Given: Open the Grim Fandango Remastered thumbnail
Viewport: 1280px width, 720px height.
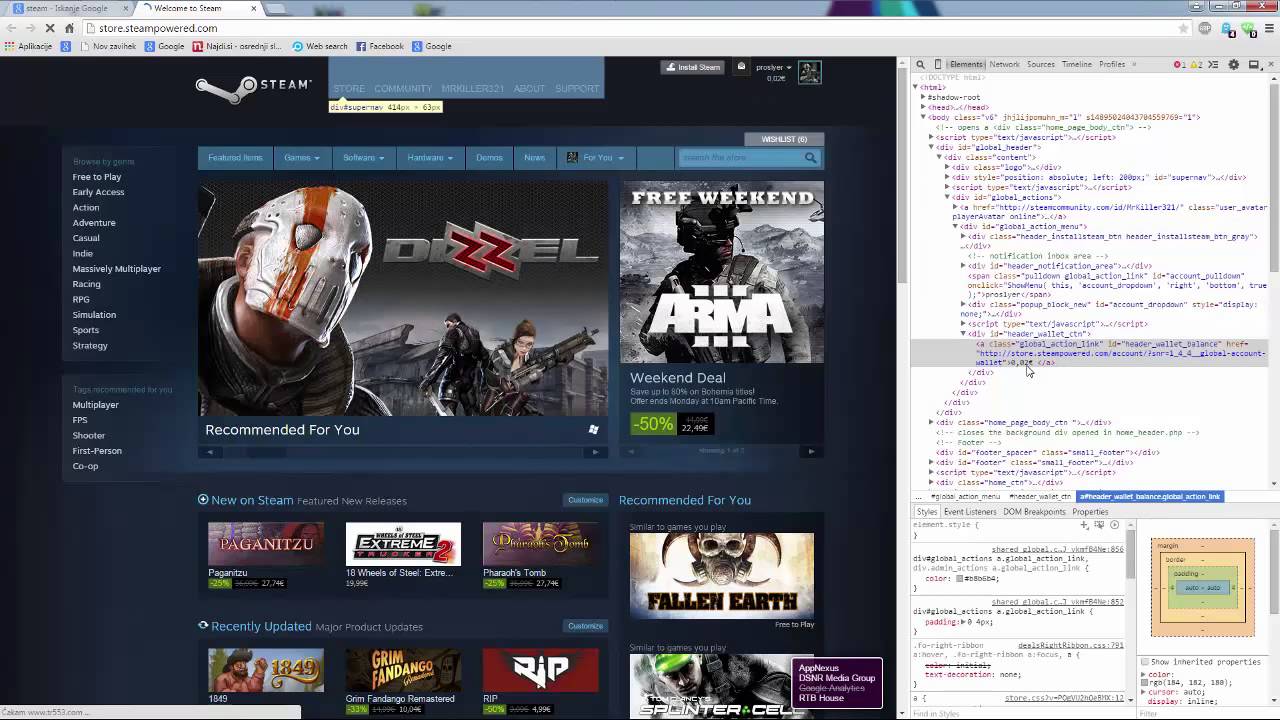Looking at the screenshot, I should pos(403,670).
